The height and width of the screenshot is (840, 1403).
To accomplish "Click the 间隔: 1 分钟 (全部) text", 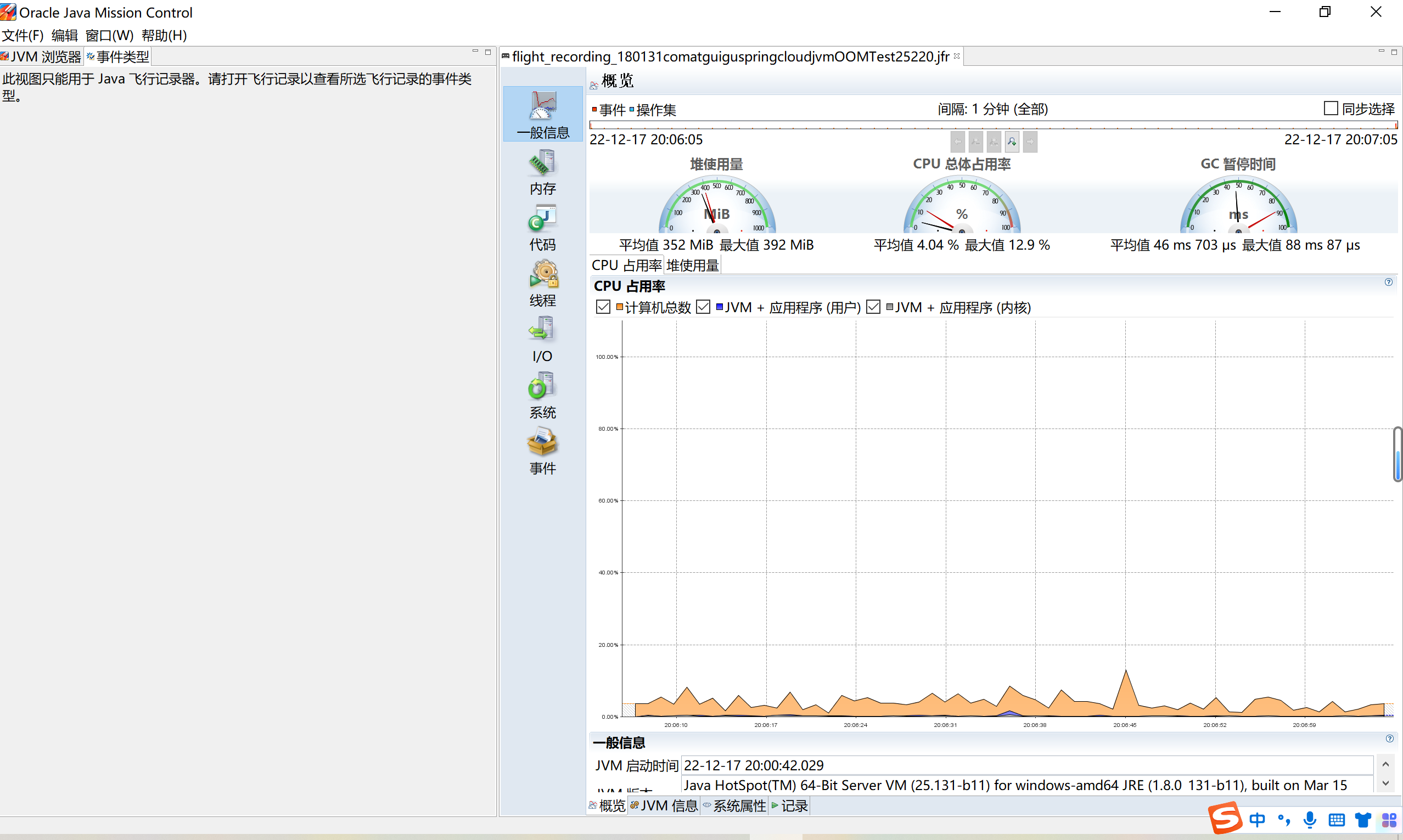I will (x=992, y=109).
